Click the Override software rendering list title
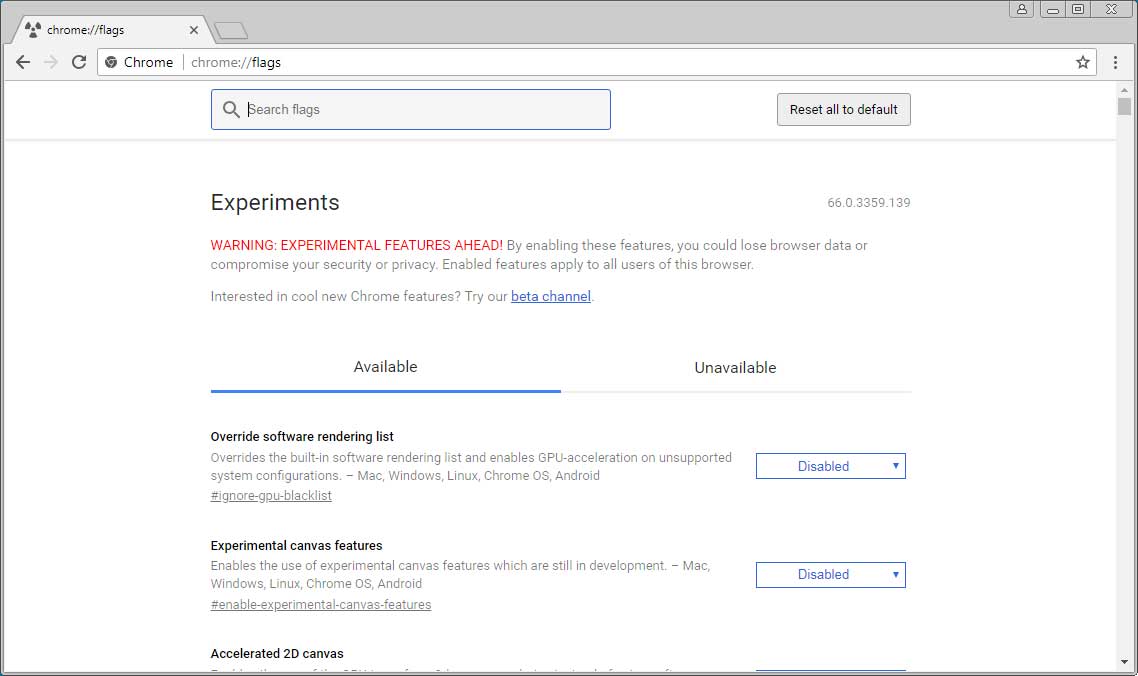 tap(302, 436)
